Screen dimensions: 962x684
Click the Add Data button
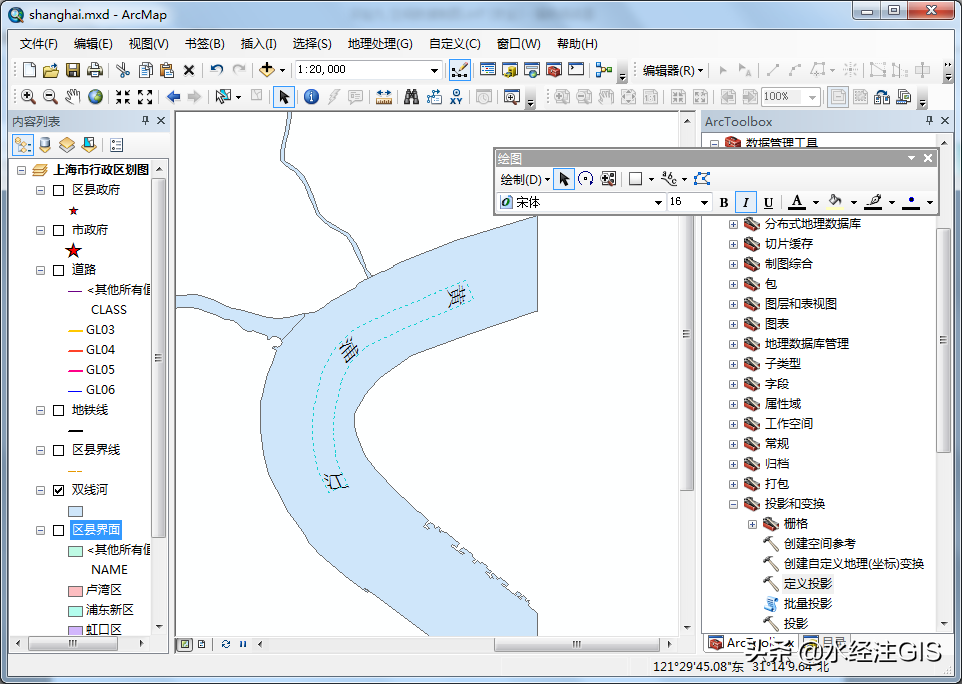coord(267,70)
